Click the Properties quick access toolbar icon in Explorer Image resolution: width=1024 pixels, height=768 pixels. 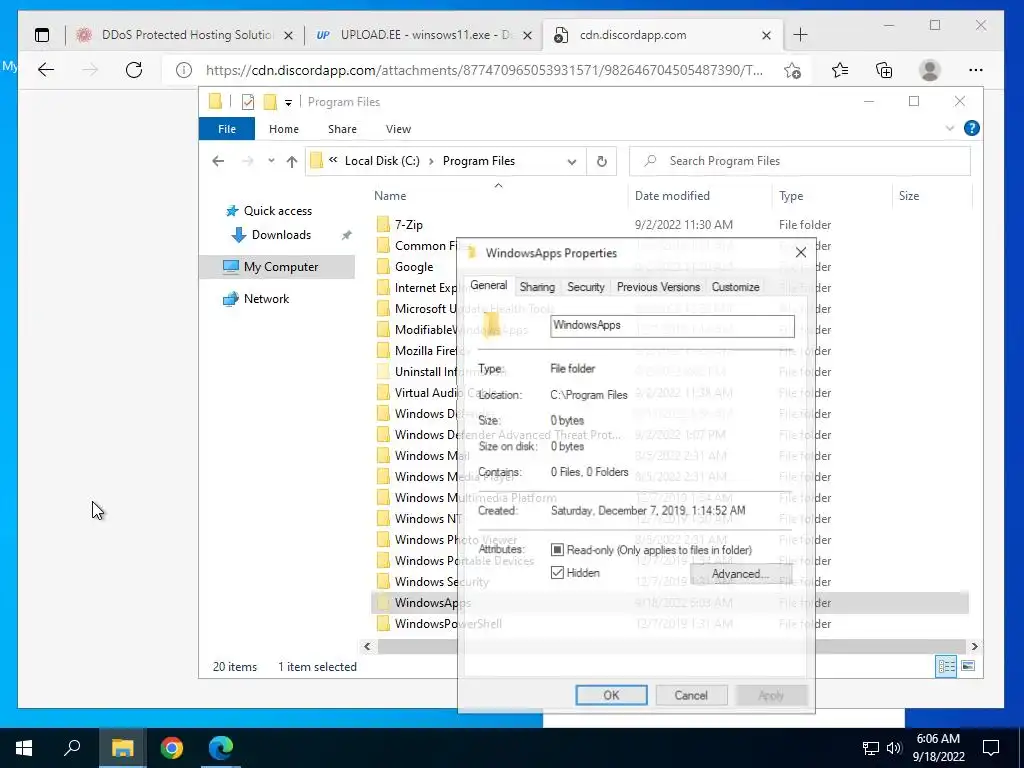[248, 102]
